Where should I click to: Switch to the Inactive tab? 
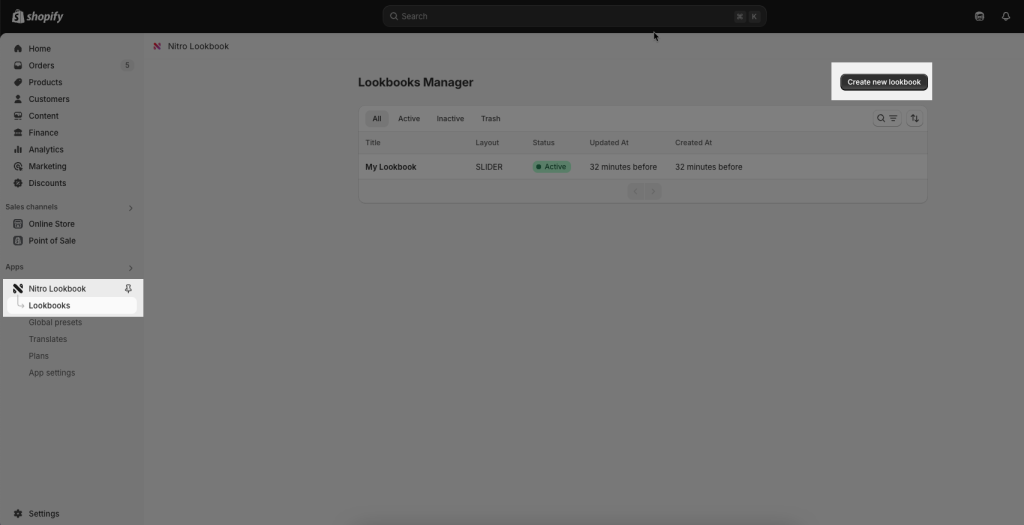click(x=450, y=119)
